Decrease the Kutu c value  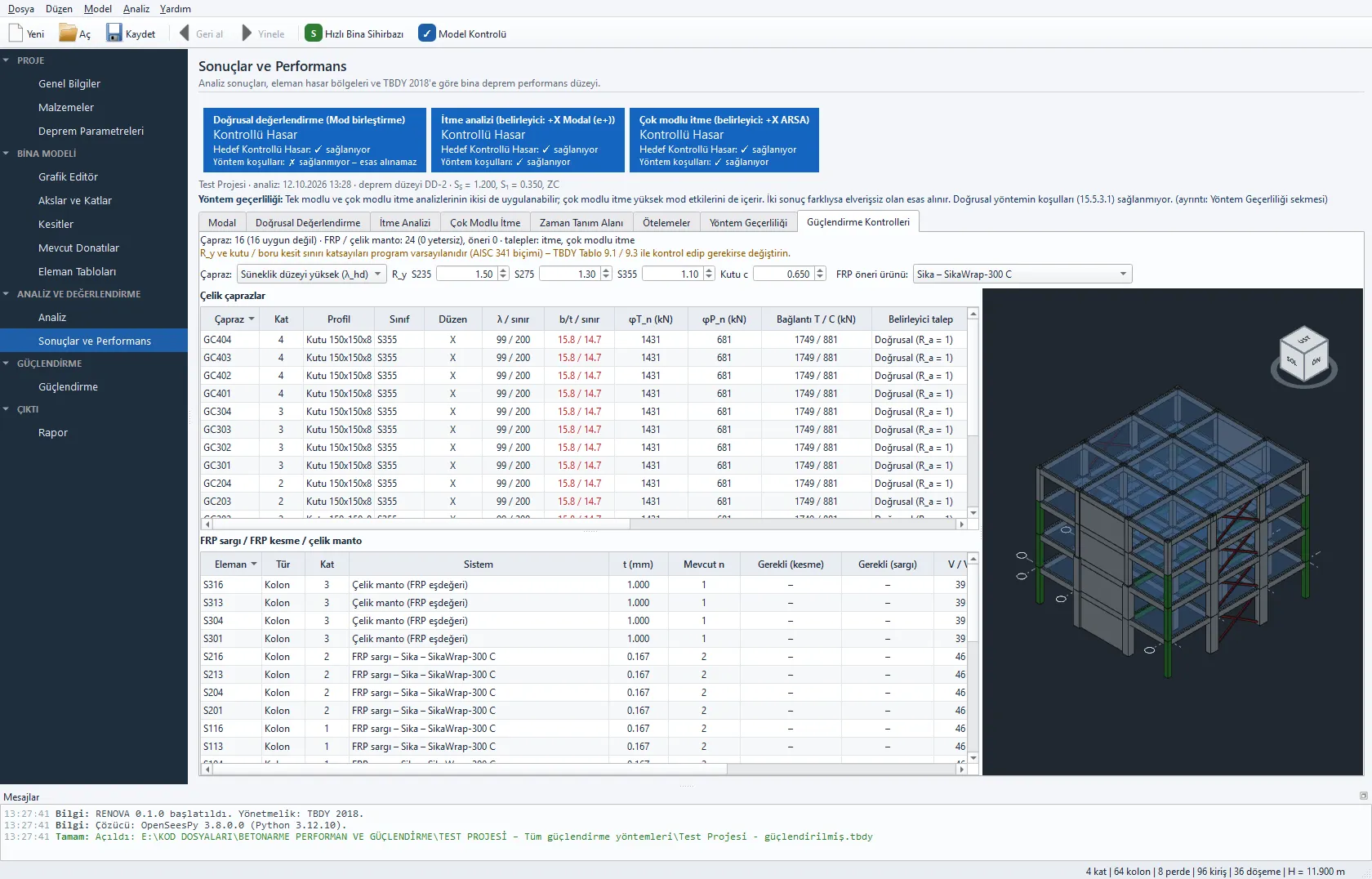click(x=820, y=278)
